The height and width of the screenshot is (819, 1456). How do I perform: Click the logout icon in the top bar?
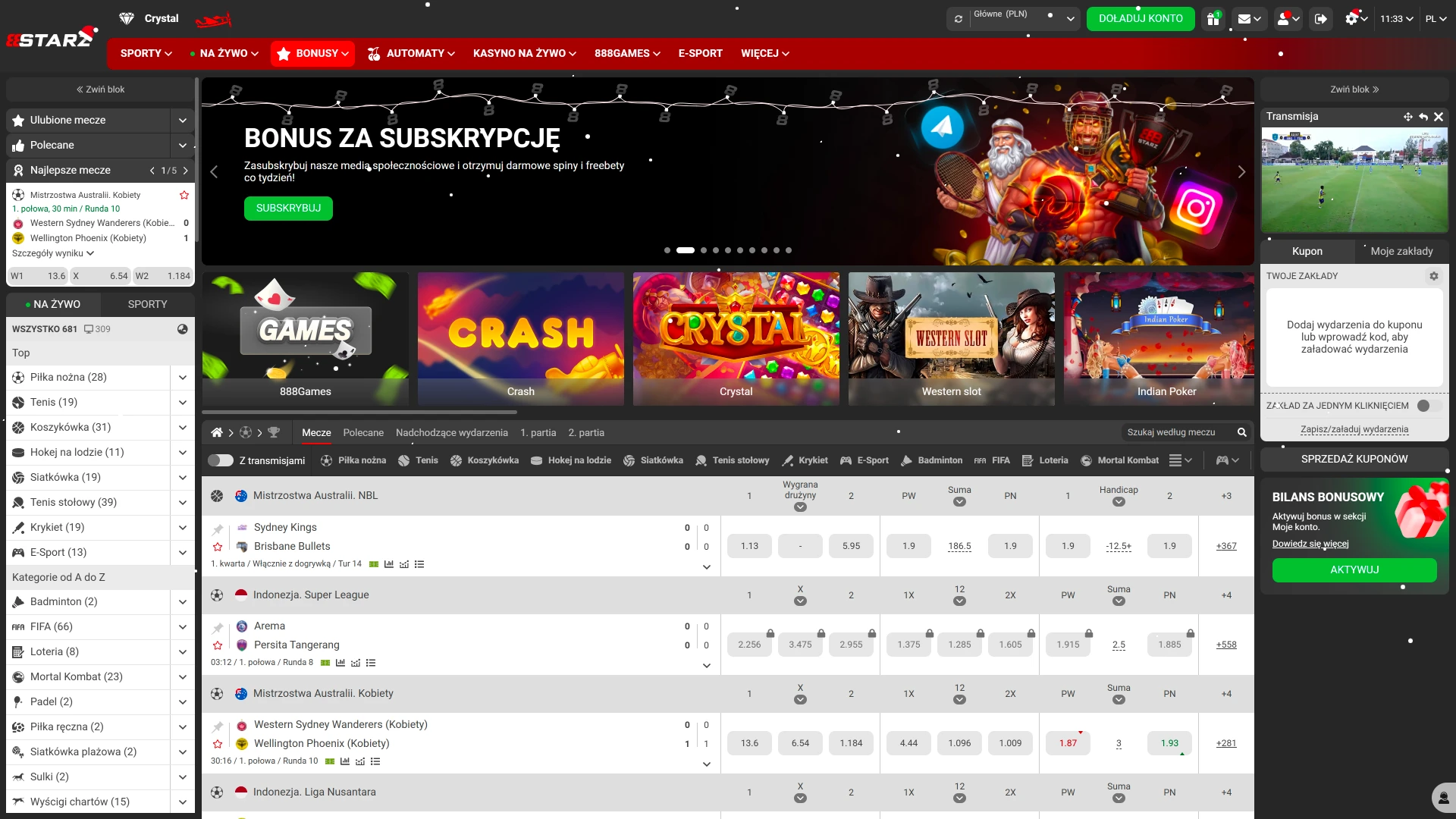[x=1321, y=19]
